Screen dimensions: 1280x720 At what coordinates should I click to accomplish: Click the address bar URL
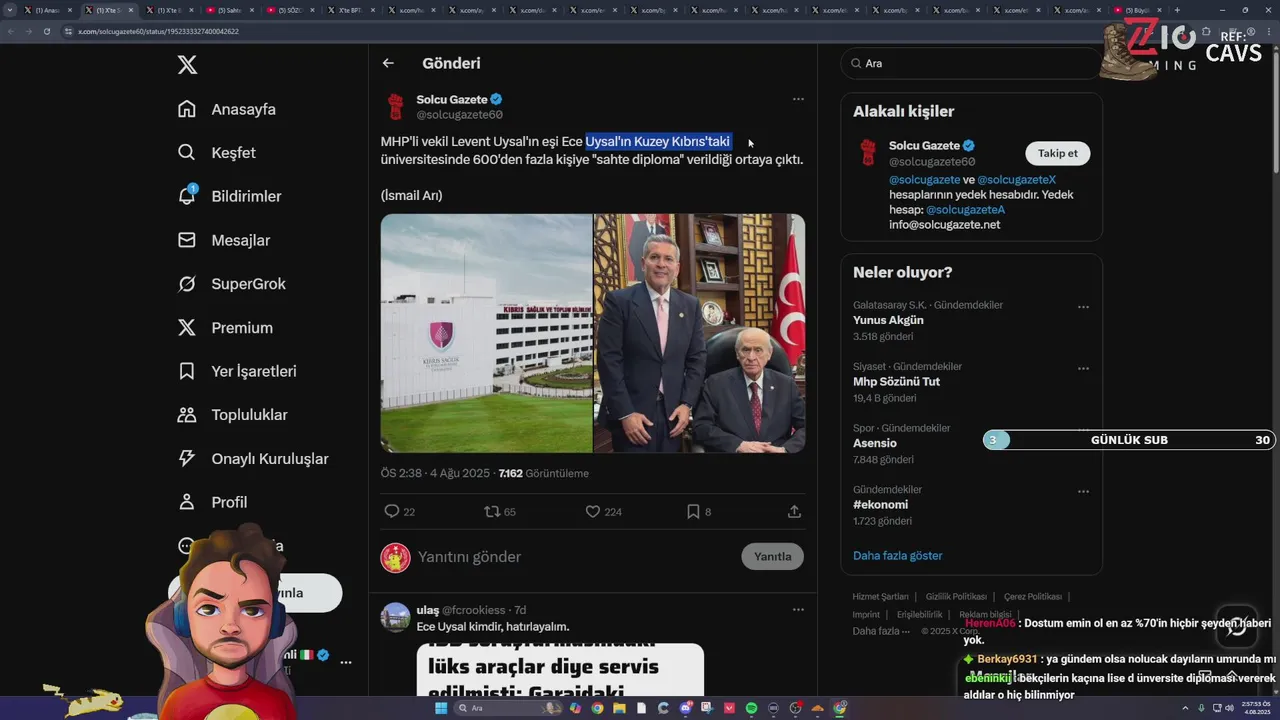[x=158, y=31]
